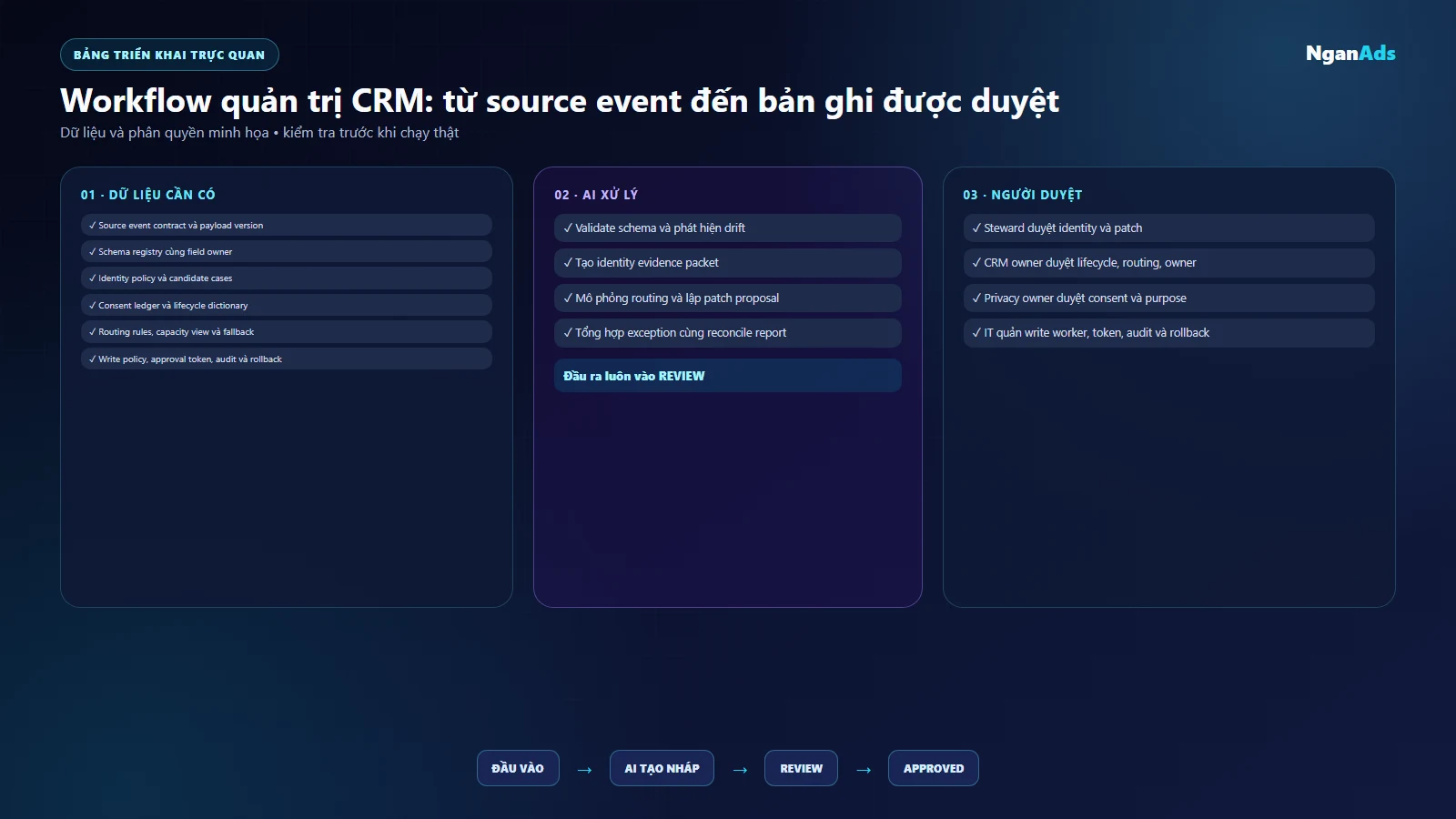Click the '02 · AI XỬ LÝ' heading
The image size is (1456, 819).
pos(596,195)
